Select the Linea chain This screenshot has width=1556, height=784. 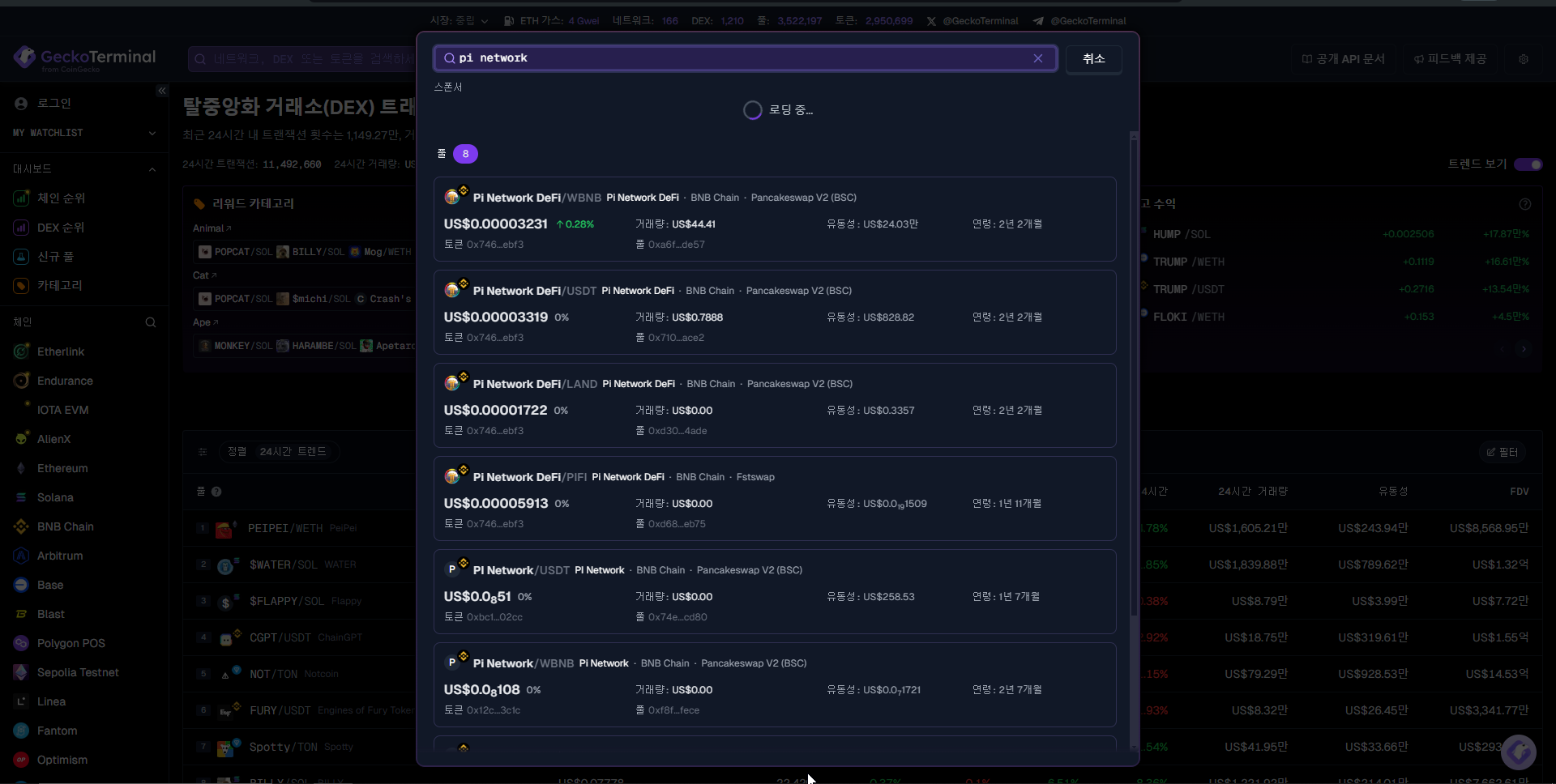click(41, 701)
